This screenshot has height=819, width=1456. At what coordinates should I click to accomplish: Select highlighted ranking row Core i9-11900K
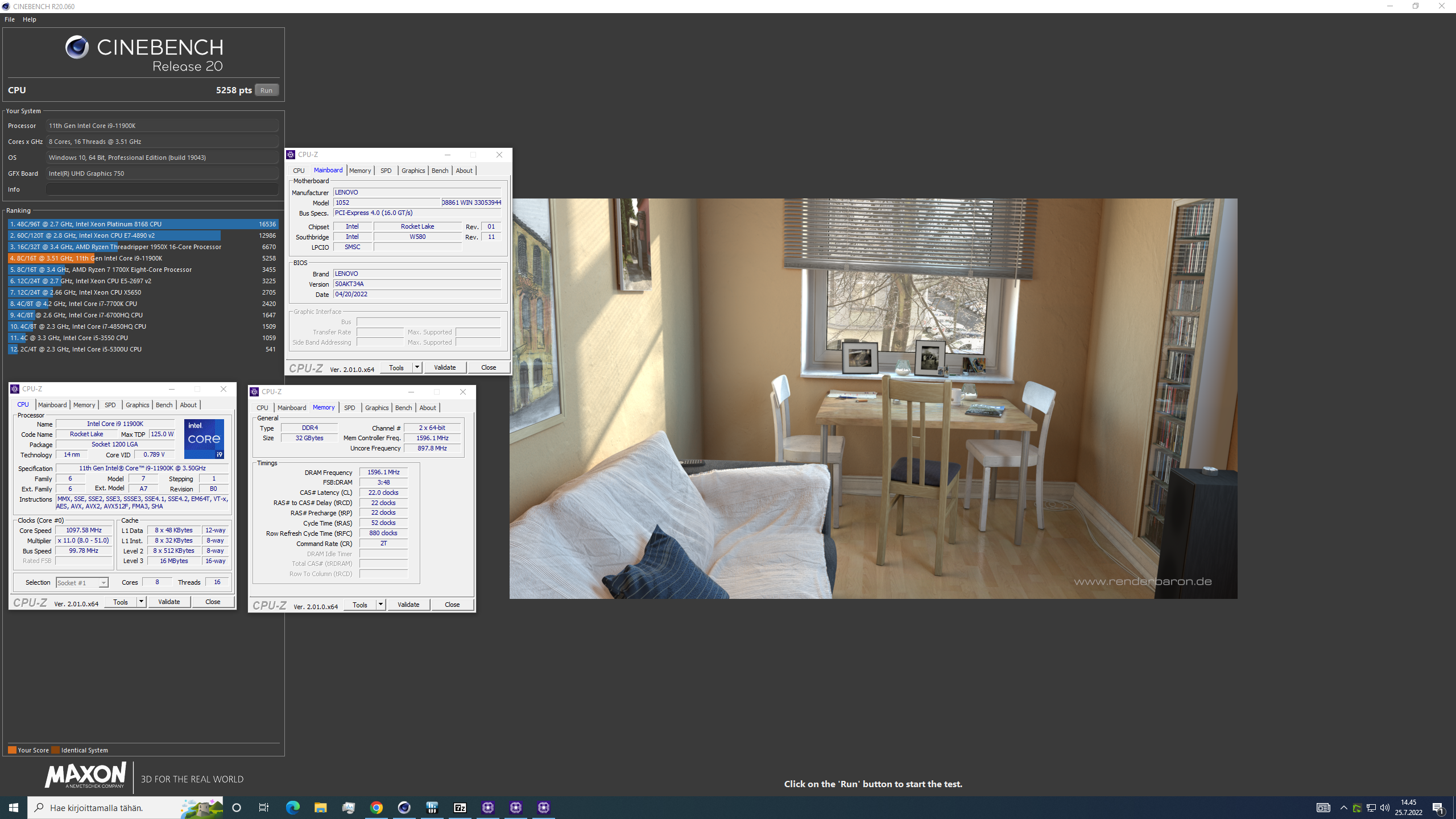click(143, 258)
